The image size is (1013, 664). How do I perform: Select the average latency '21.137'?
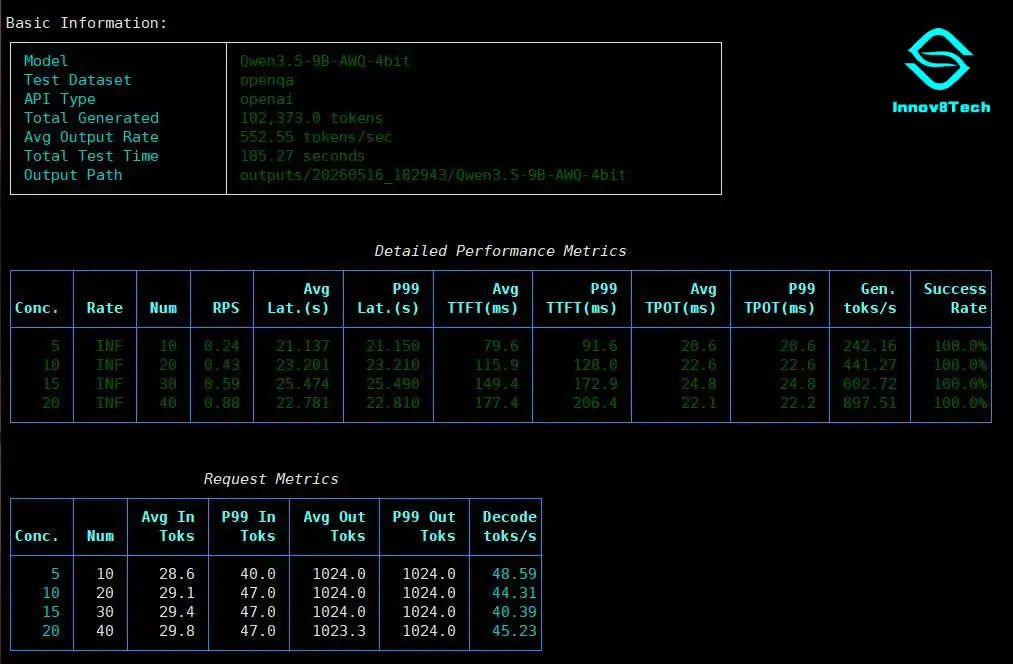pos(302,346)
